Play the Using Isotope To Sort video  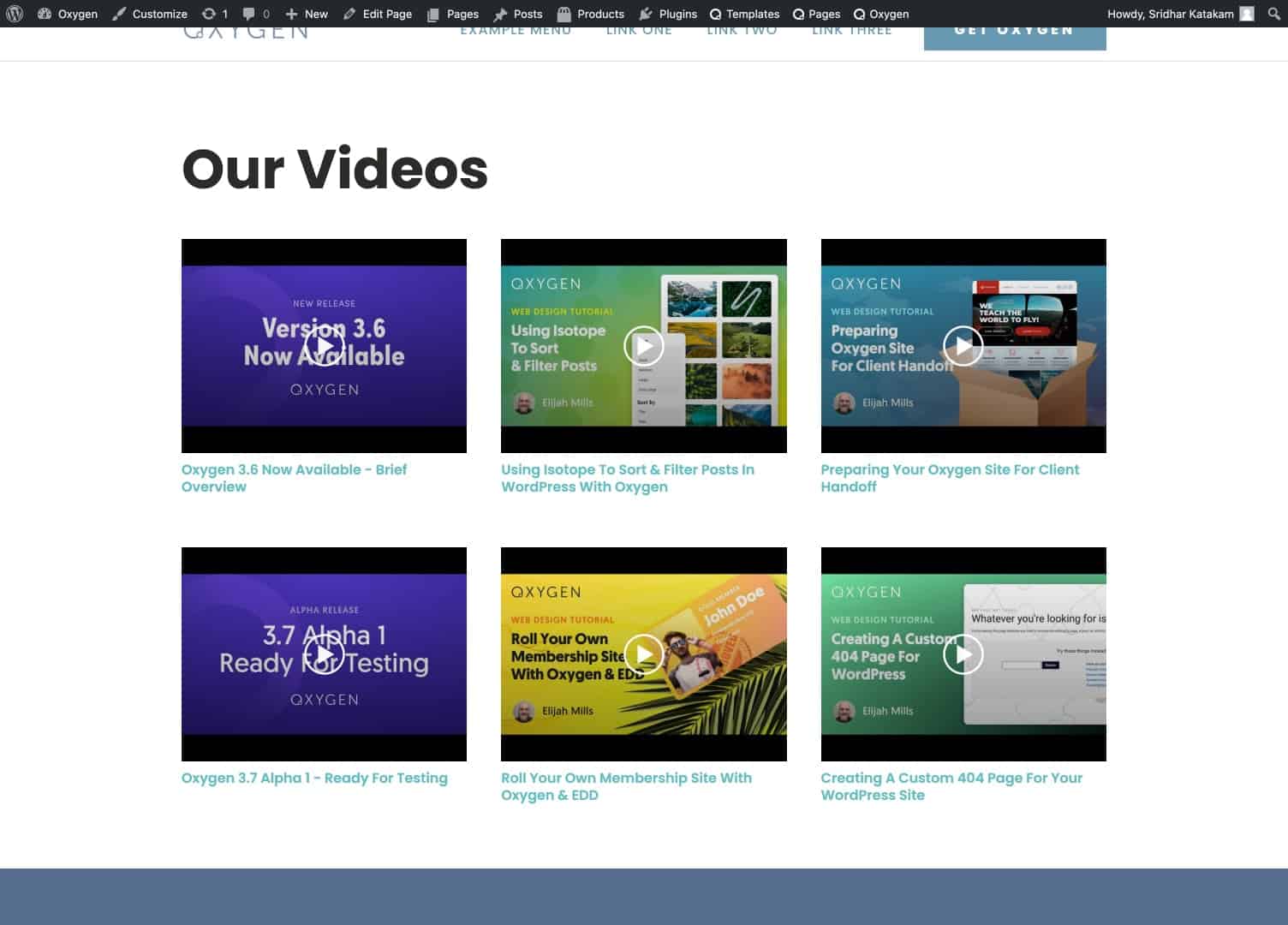click(643, 346)
